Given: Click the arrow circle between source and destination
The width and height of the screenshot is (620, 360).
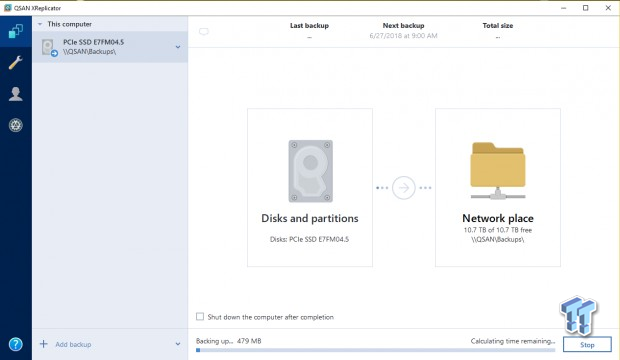Looking at the screenshot, I should tap(404, 188).
